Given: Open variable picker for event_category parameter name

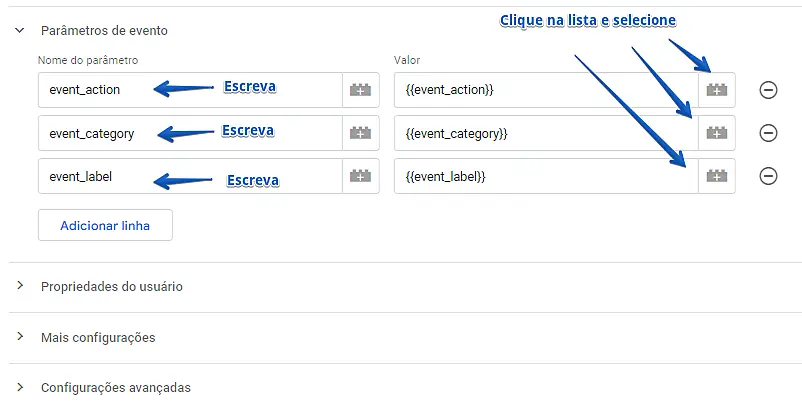Looking at the screenshot, I should [360, 133].
